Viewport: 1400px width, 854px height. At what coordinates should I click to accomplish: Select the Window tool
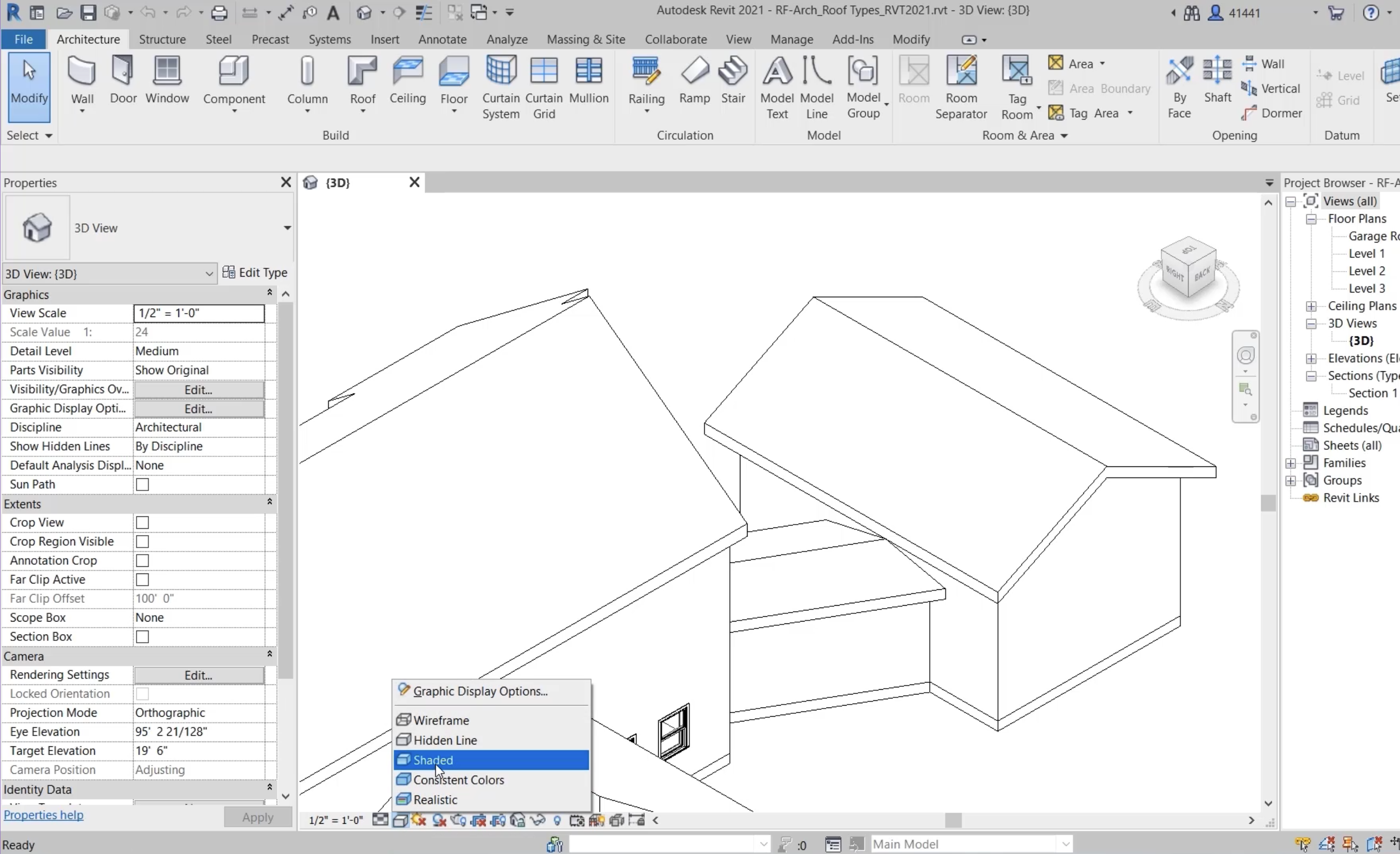pyautogui.click(x=167, y=80)
